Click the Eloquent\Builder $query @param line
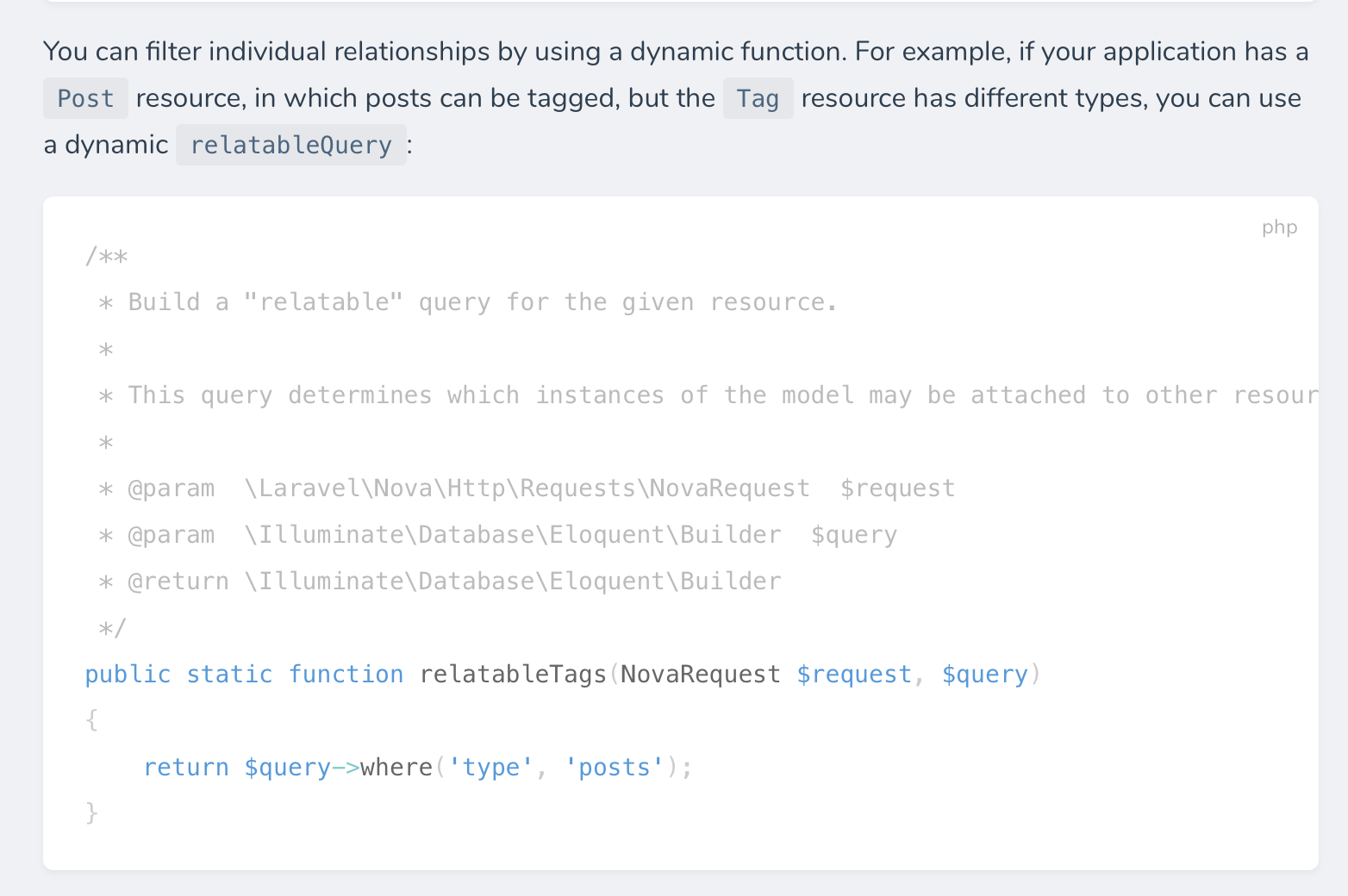1348x896 pixels. pyautogui.click(x=497, y=534)
